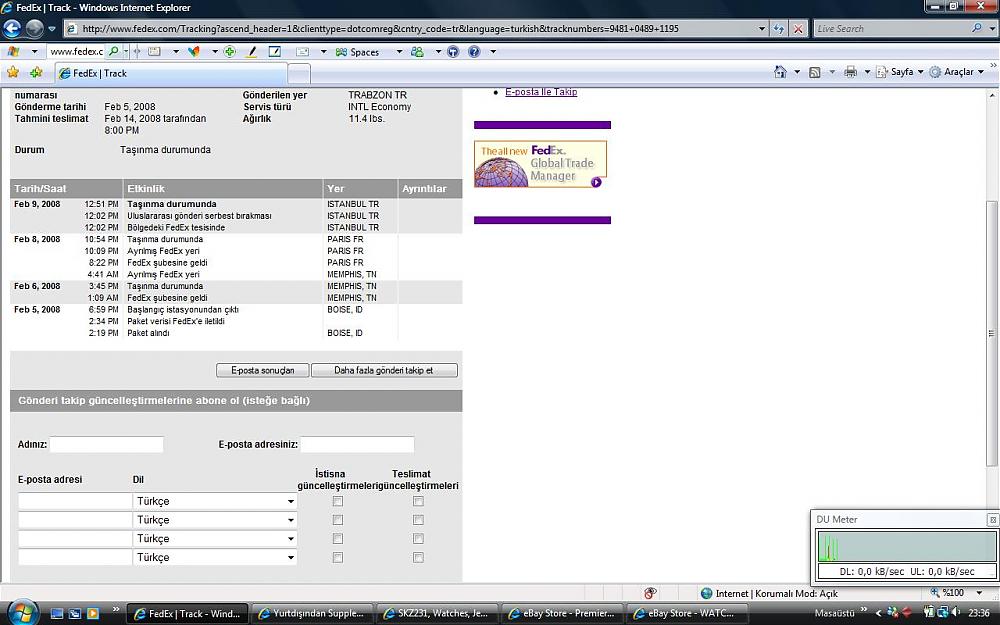1000x625 pixels.
Task: Check third row İstisna güncelleştirmeleri checkbox
Action: tap(338, 539)
